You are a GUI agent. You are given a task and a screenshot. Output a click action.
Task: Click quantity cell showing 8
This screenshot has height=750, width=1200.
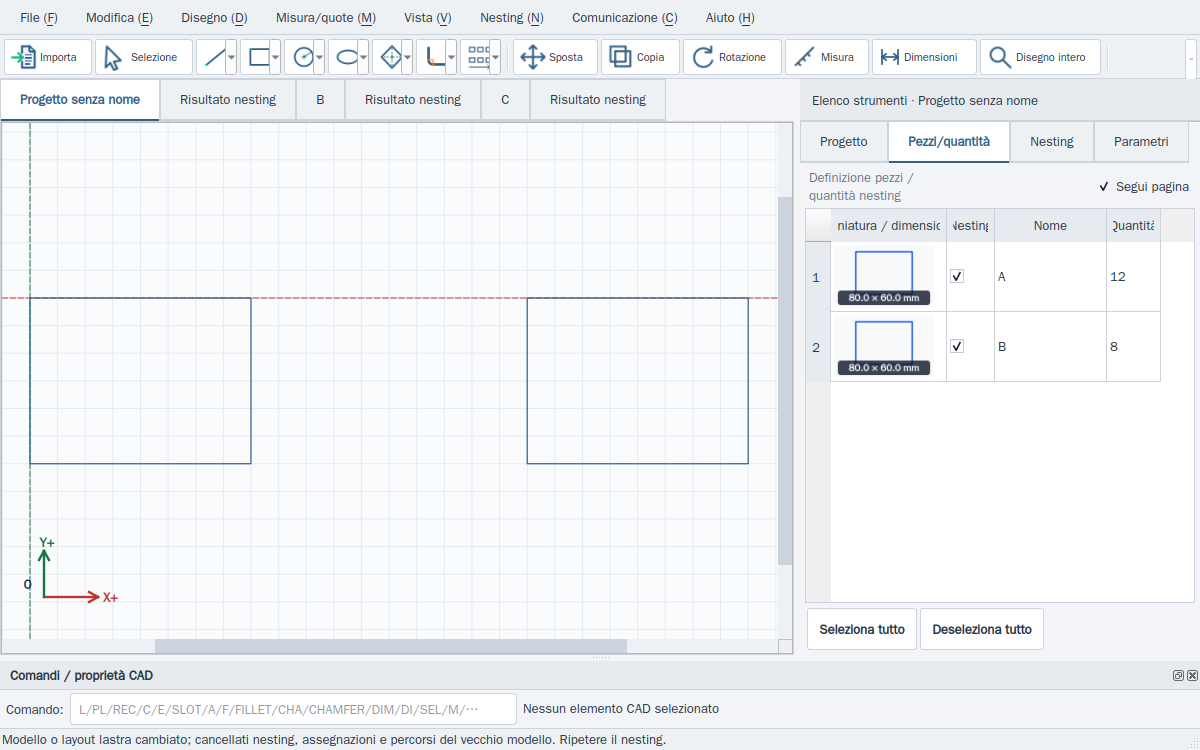pyautogui.click(x=1133, y=347)
